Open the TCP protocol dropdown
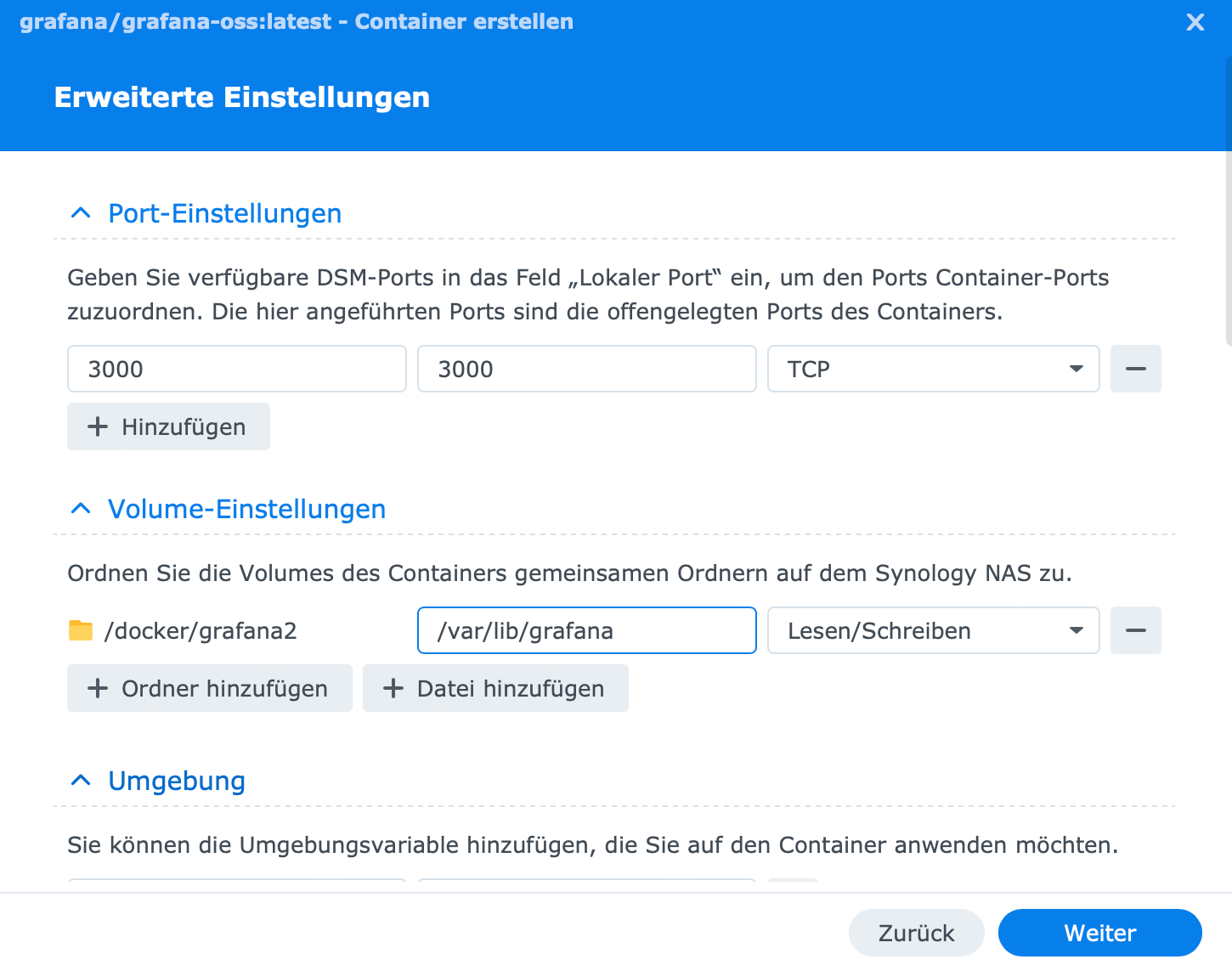Viewport: 1232px width, 965px height. click(x=933, y=369)
